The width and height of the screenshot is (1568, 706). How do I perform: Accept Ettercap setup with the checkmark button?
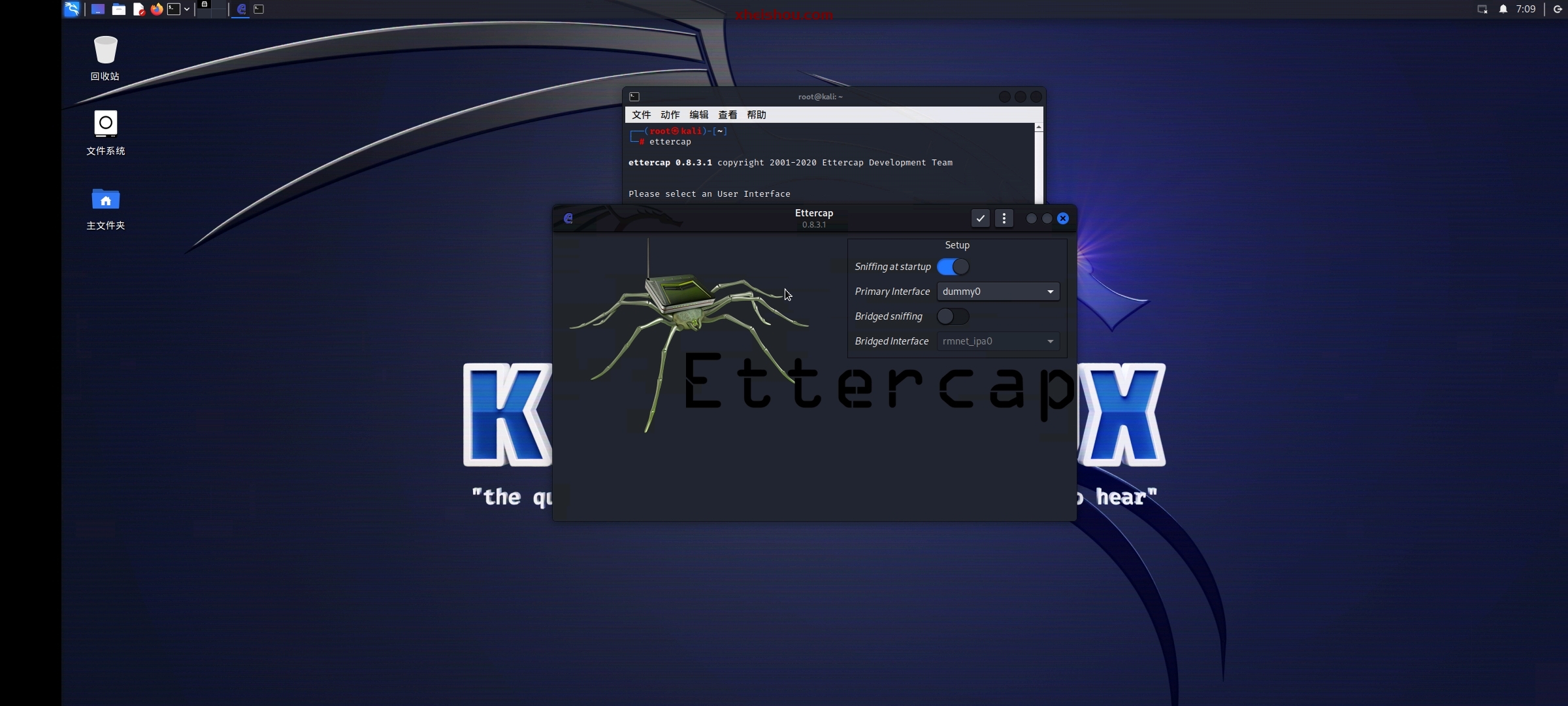(x=980, y=218)
